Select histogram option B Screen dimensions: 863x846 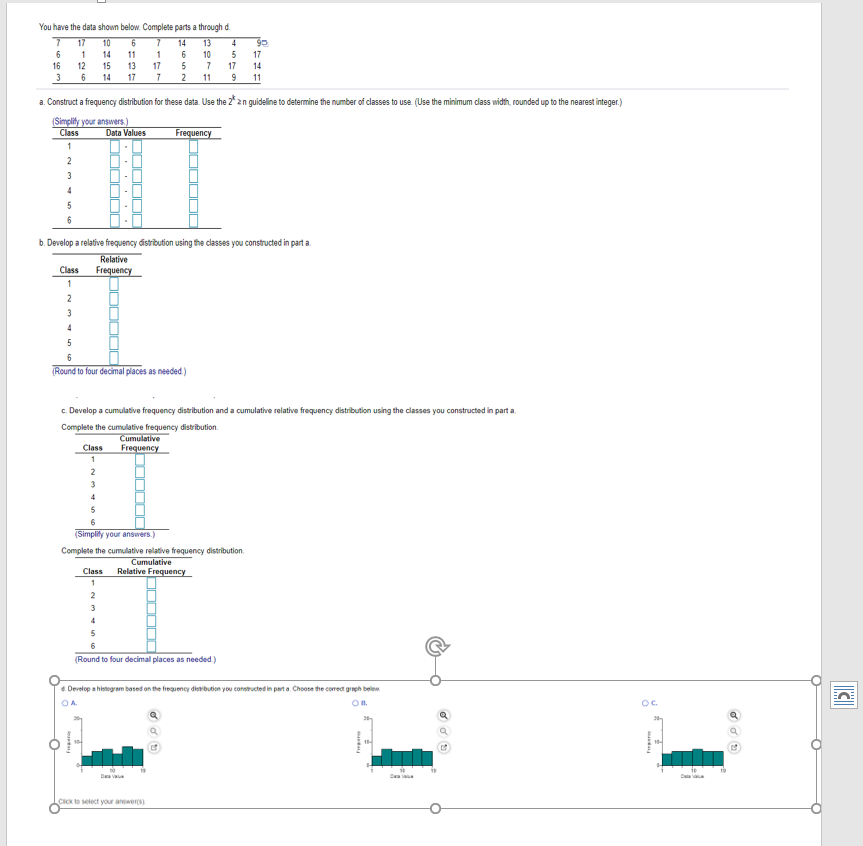coord(355,704)
